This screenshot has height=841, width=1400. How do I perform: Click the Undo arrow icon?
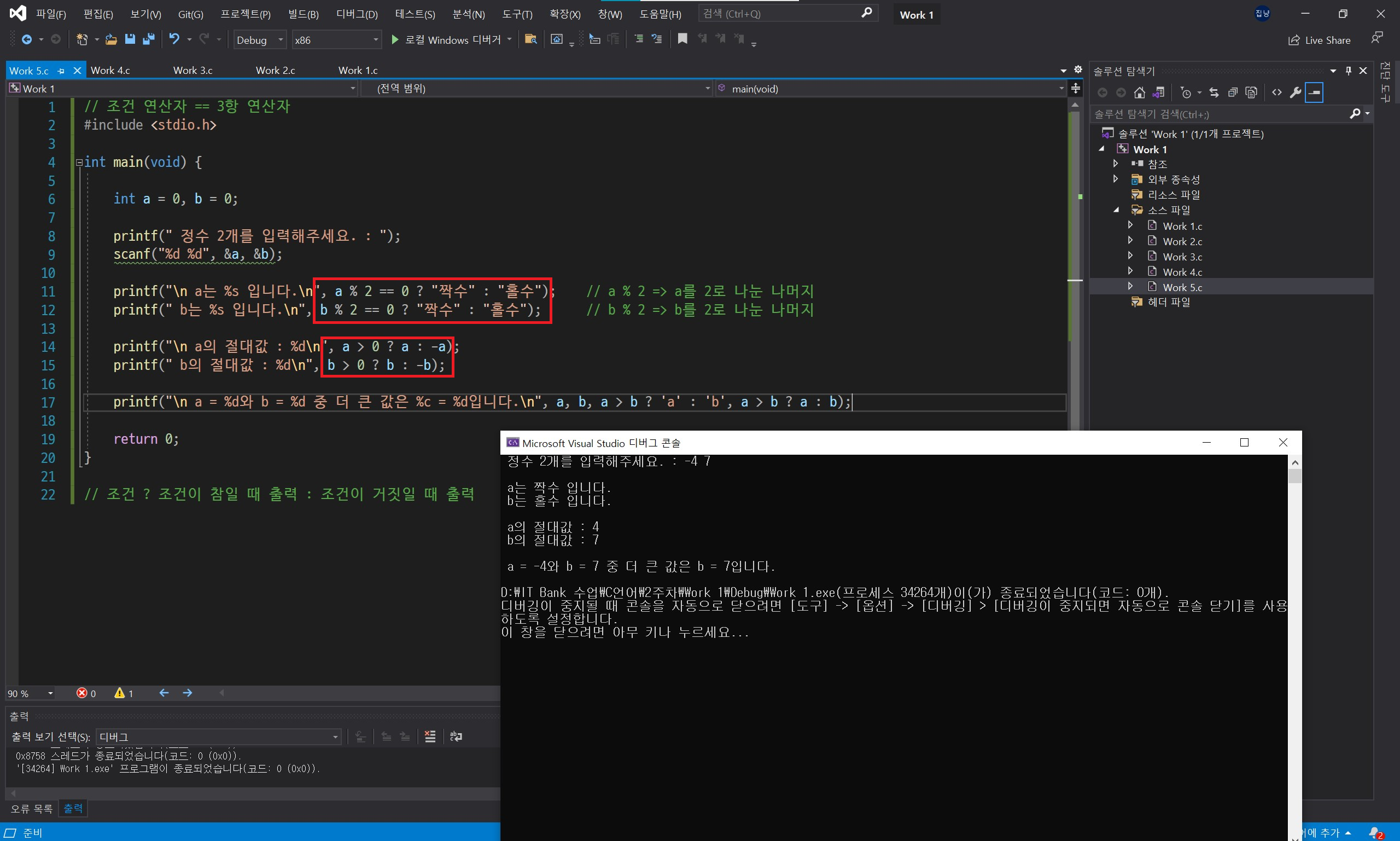pos(174,39)
